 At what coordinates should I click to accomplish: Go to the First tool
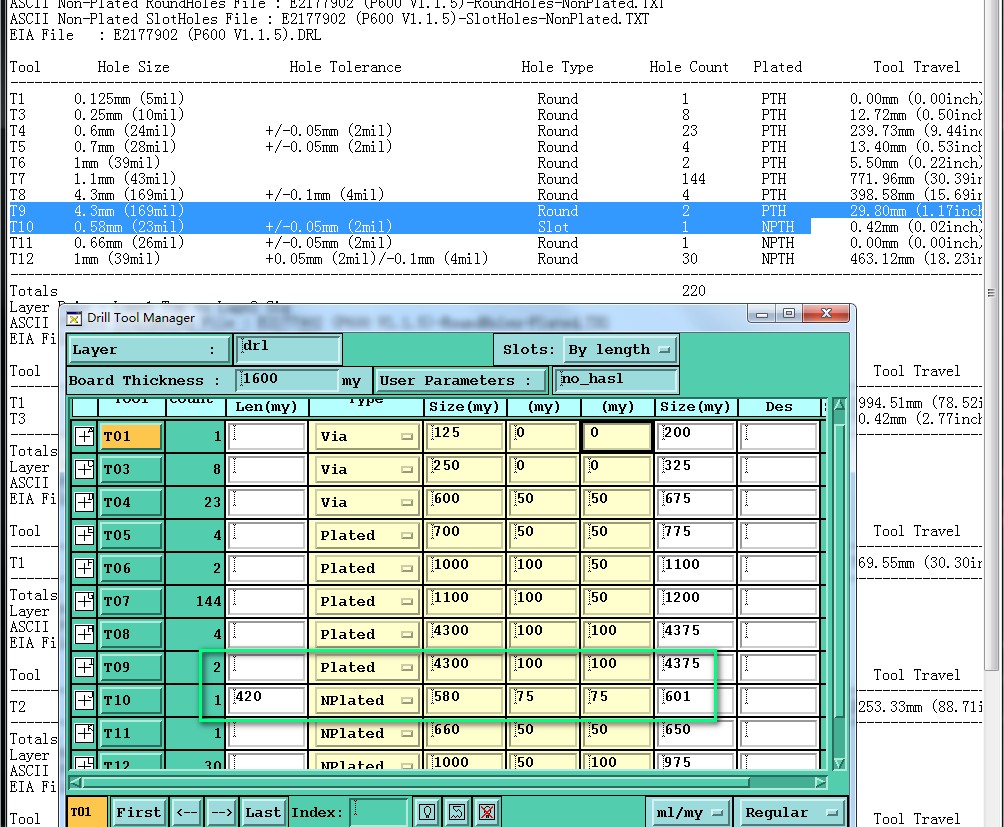point(138,812)
